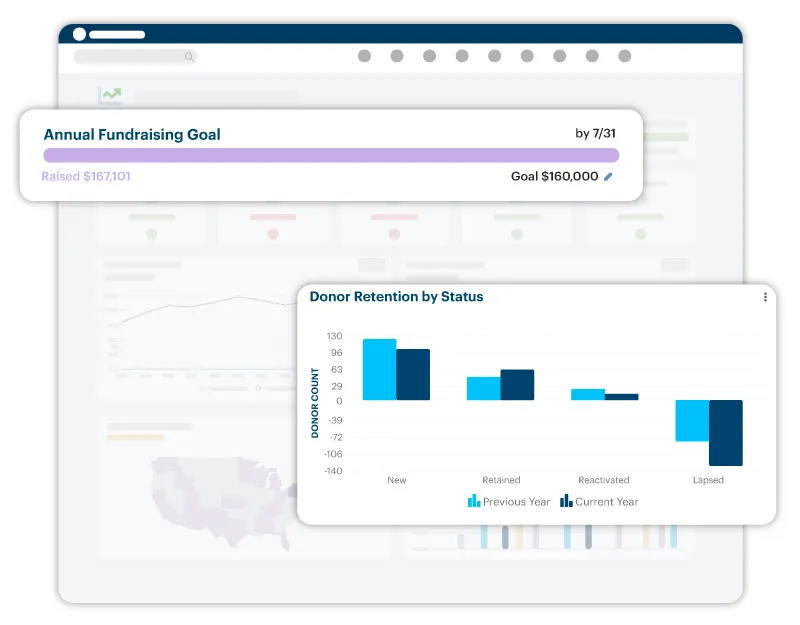Screen dimensions: 800x625
Task: Click the pill-shaped tab in the window title bar
Action: click(117, 32)
